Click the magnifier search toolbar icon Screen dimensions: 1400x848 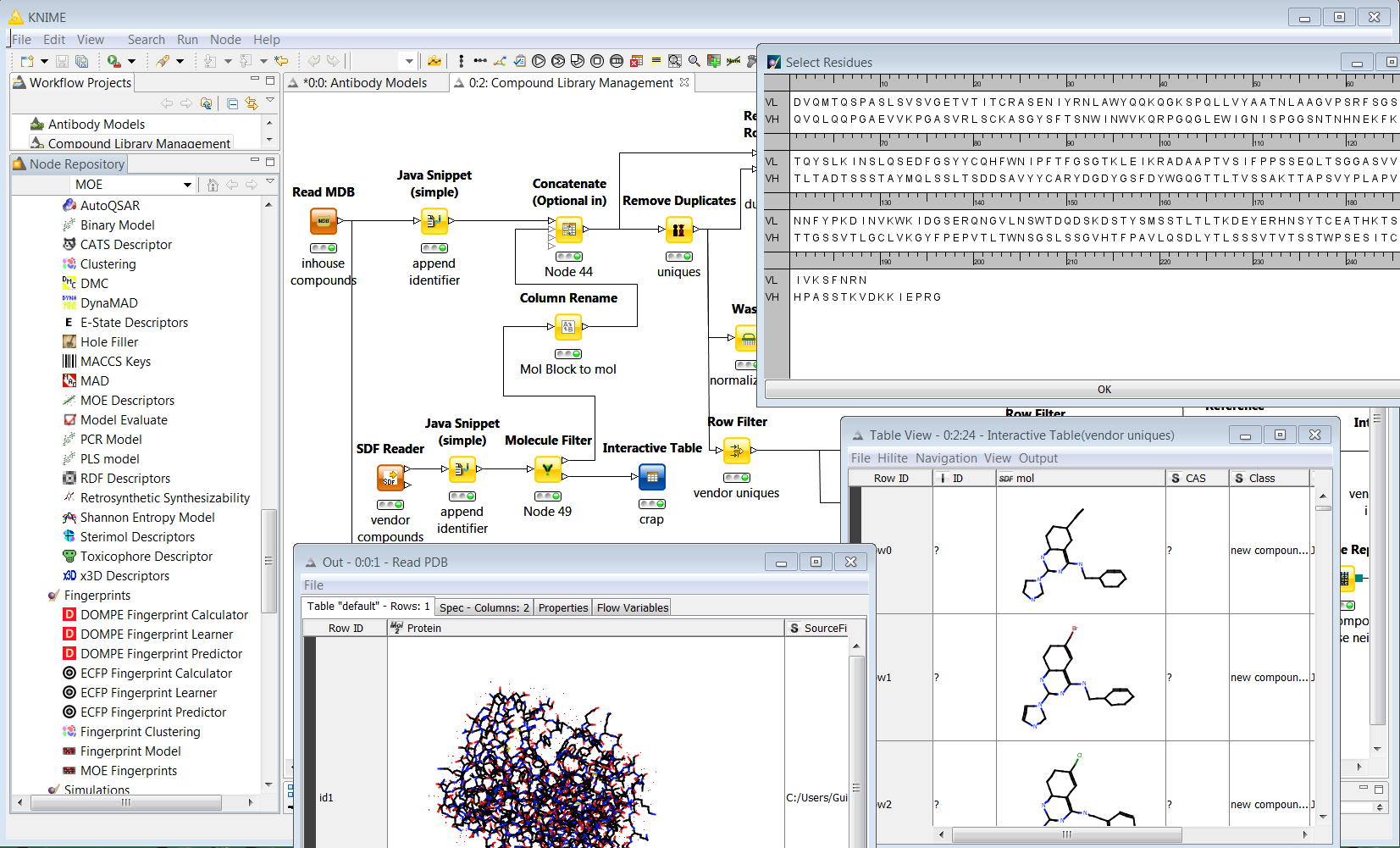[694, 61]
